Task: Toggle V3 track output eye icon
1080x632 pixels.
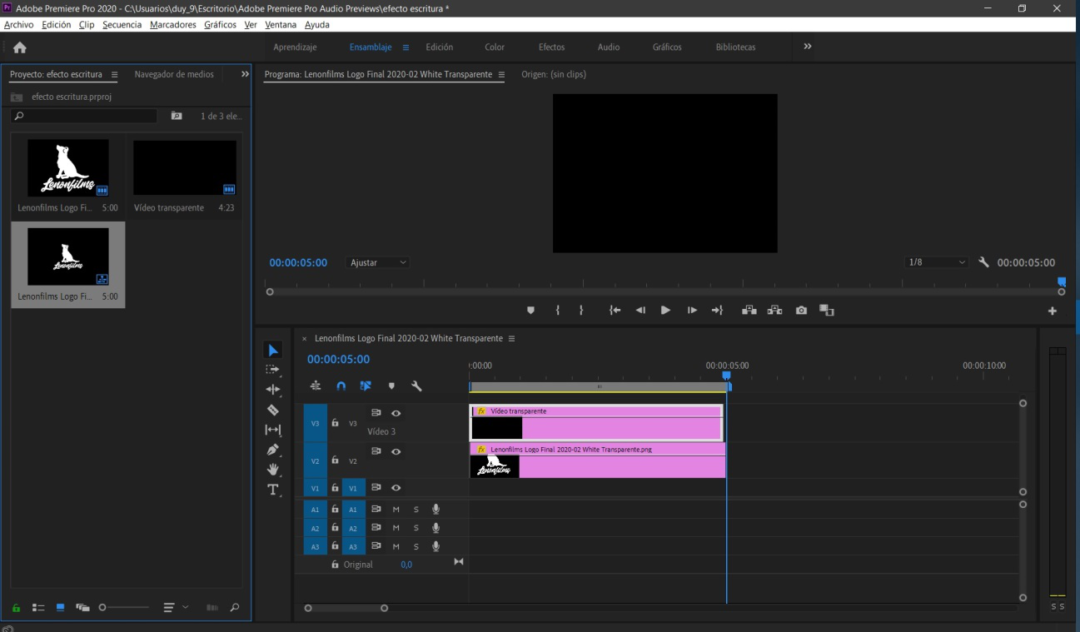Action: point(396,413)
